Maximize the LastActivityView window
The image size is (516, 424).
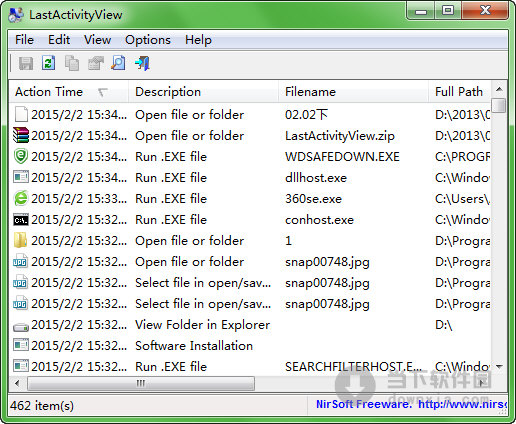point(448,11)
